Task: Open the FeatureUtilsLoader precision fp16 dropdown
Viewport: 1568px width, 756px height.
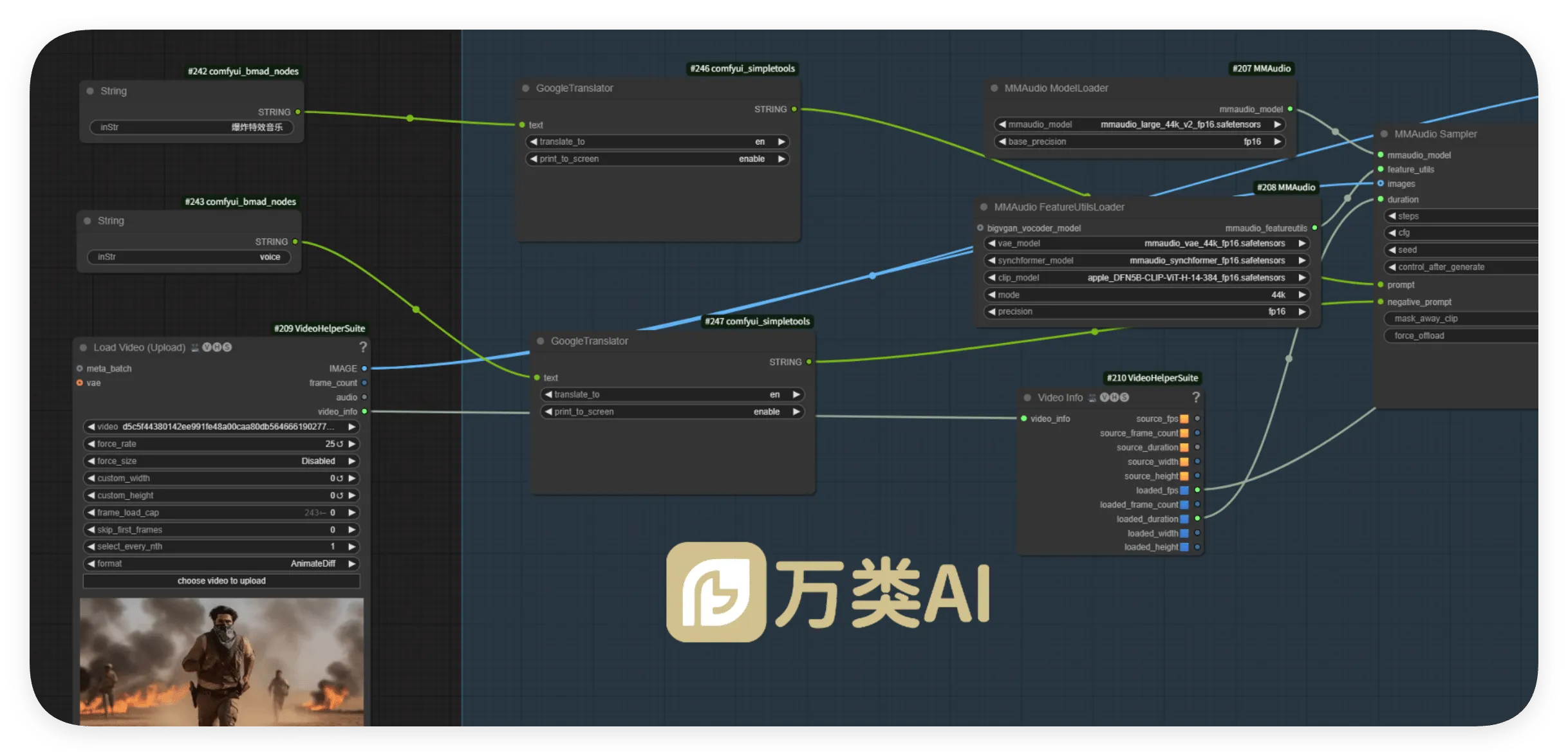Action: [1146, 311]
